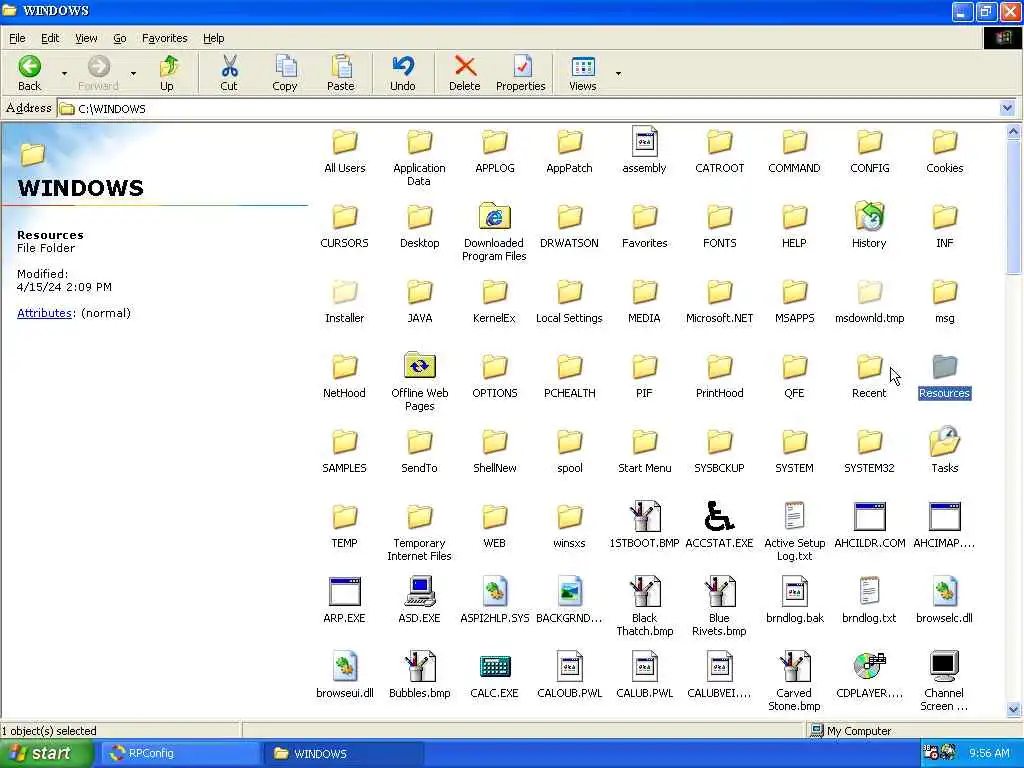Select the Active Setup Log.txt file icon
Viewport: 1024px width, 768px height.
794,516
